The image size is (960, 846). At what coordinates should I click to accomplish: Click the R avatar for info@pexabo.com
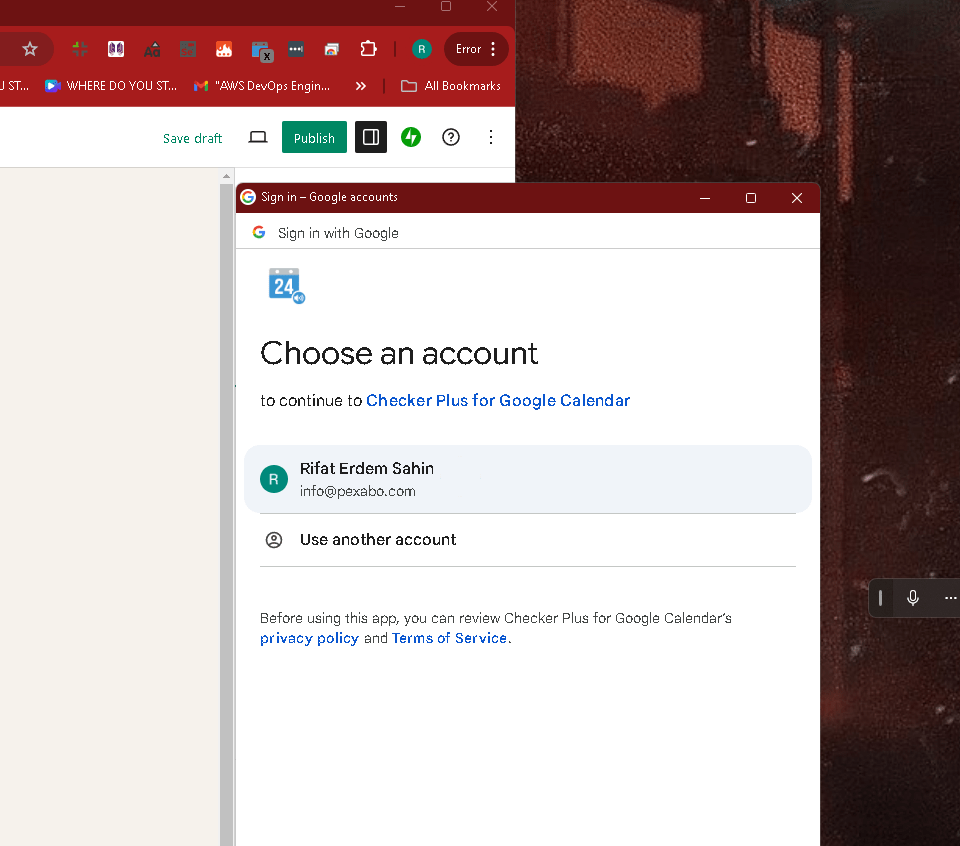(274, 479)
